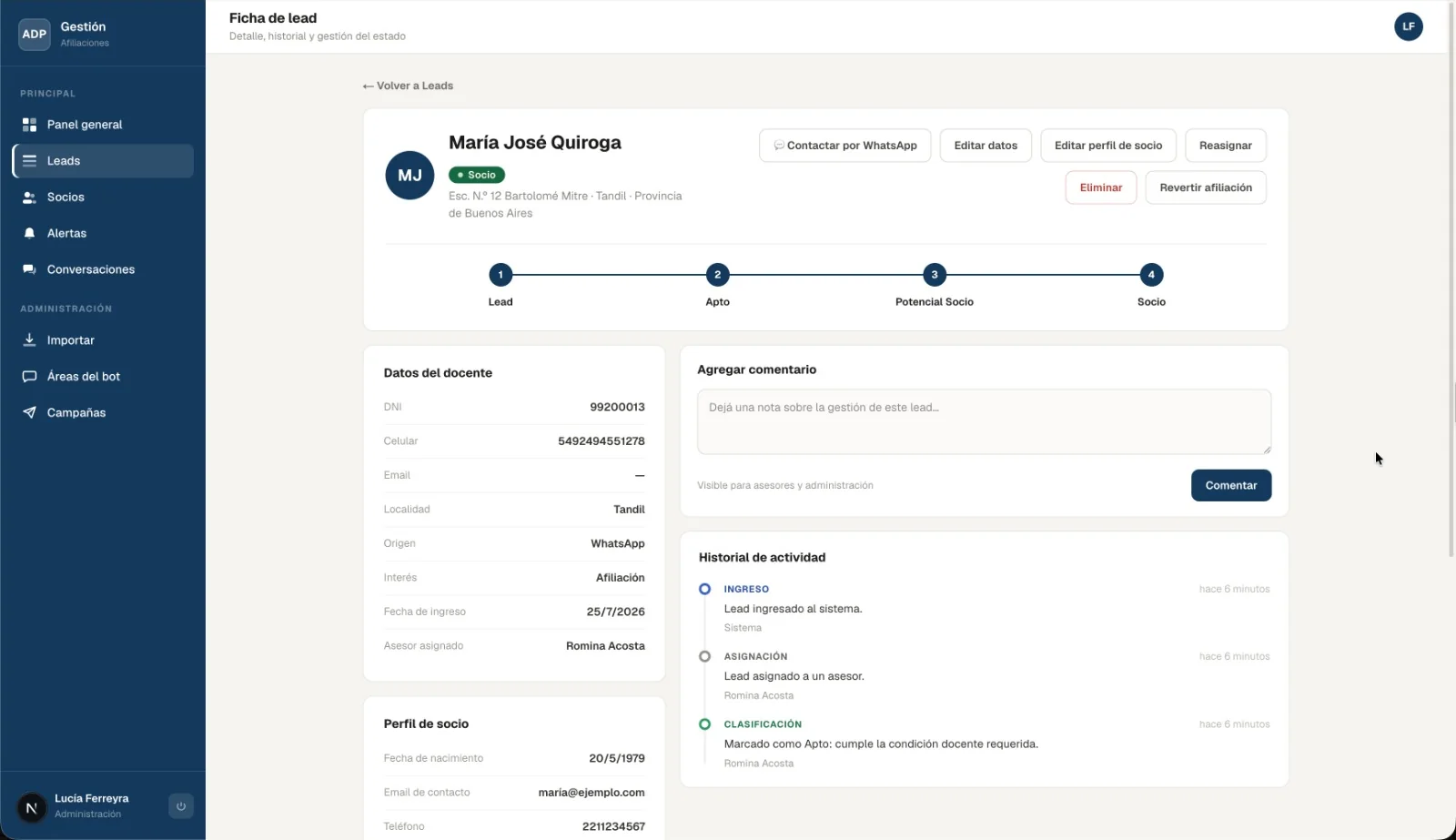Click the red Eliminar button

[x=1101, y=187]
